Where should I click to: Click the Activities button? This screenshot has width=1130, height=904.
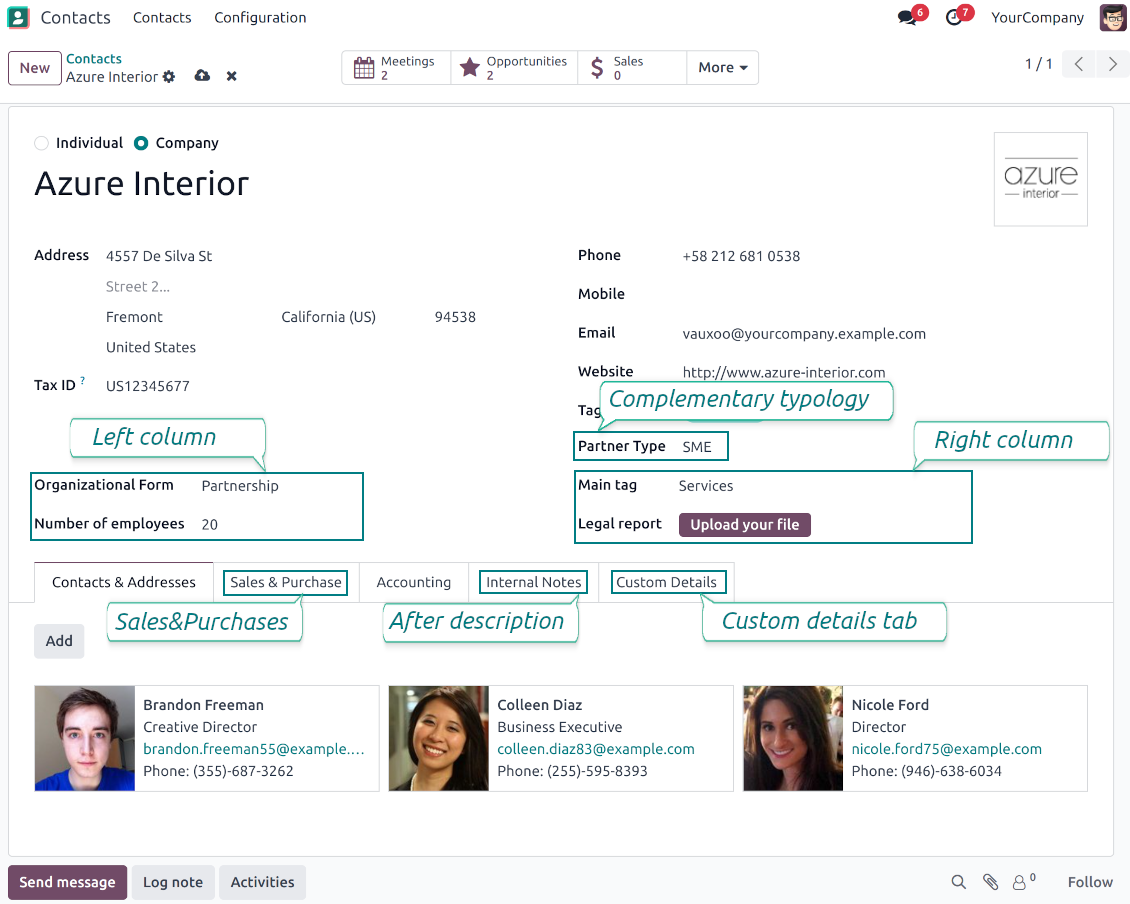tap(262, 882)
